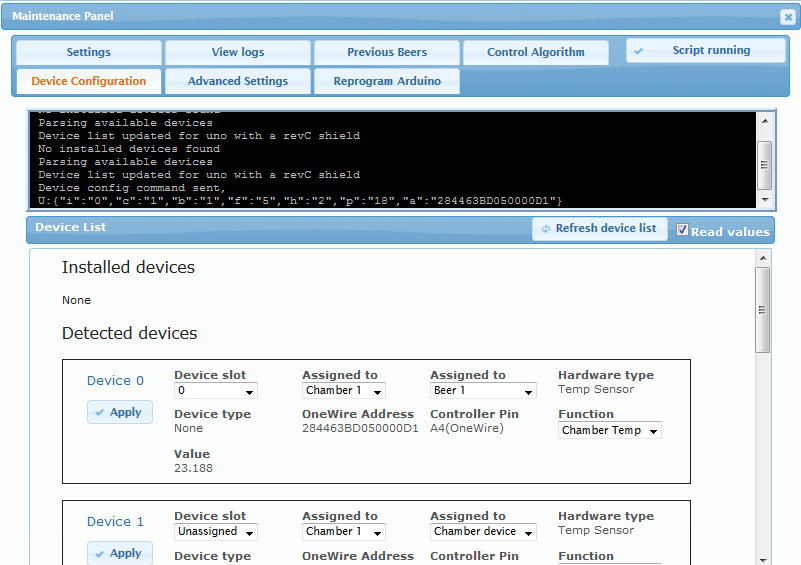This screenshot has width=801, height=565.
Task: Click the Previous Beers tab
Action: 387,53
